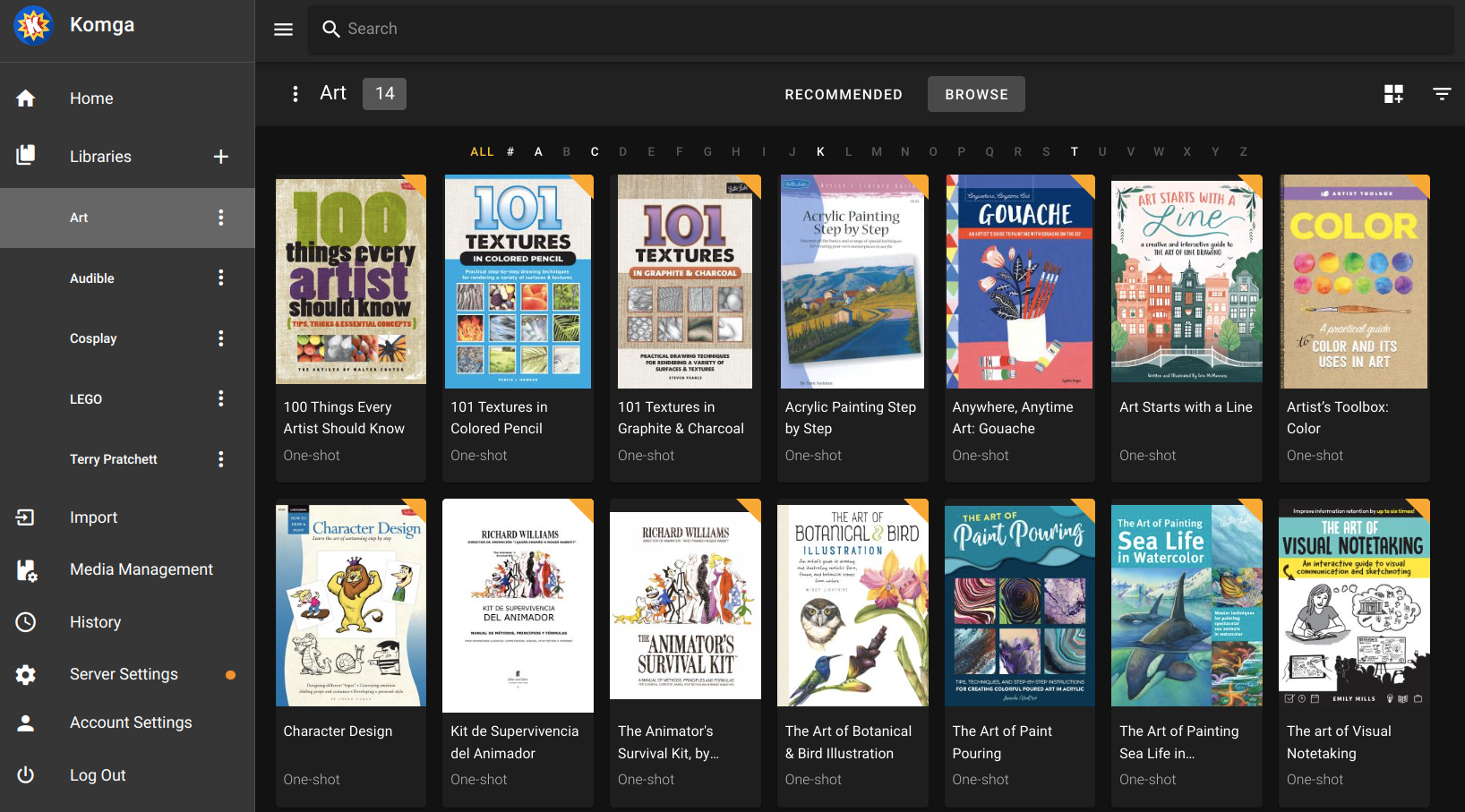
Task: Open the History page
Action: point(95,622)
